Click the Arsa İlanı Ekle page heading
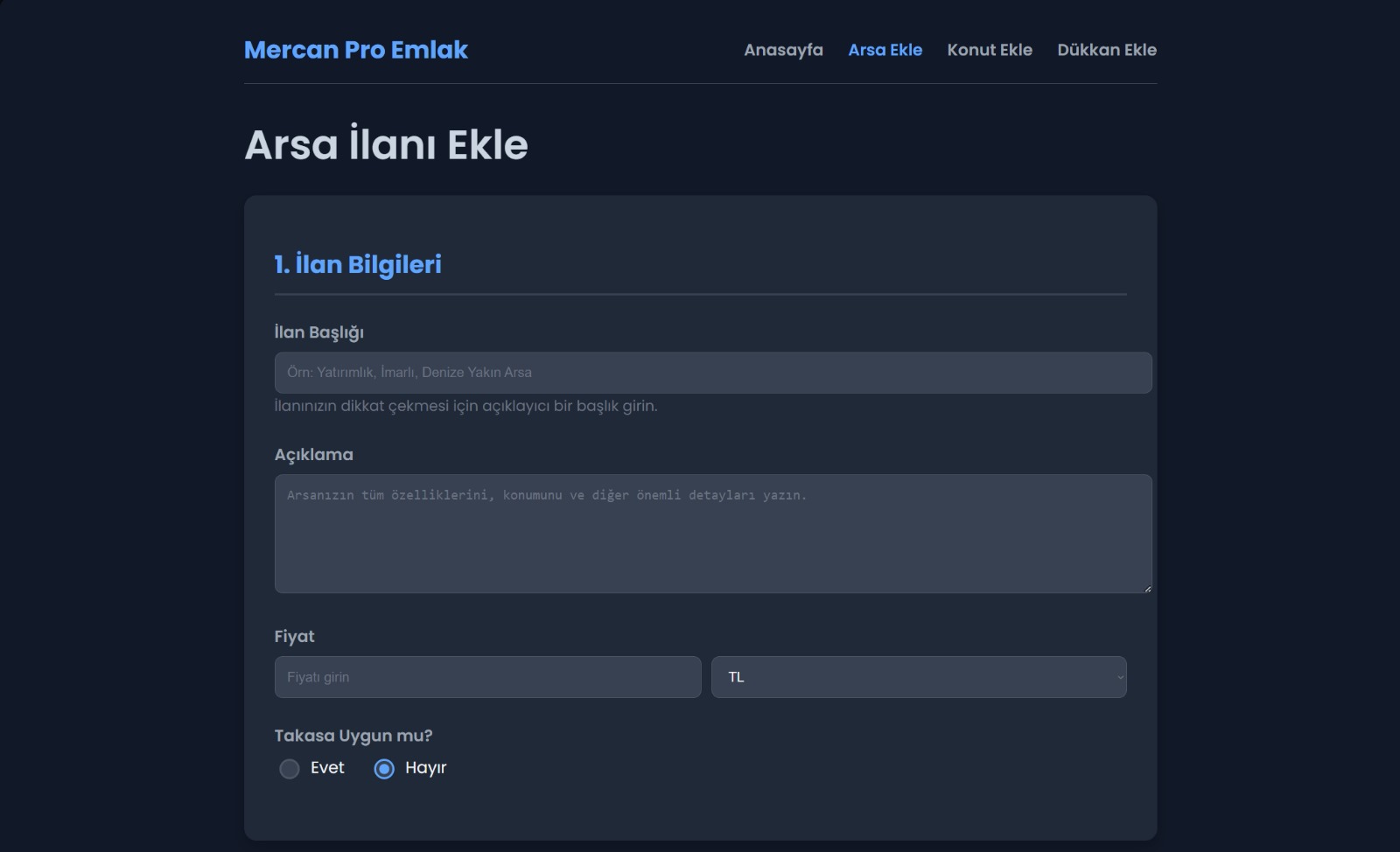 point(386,145)
